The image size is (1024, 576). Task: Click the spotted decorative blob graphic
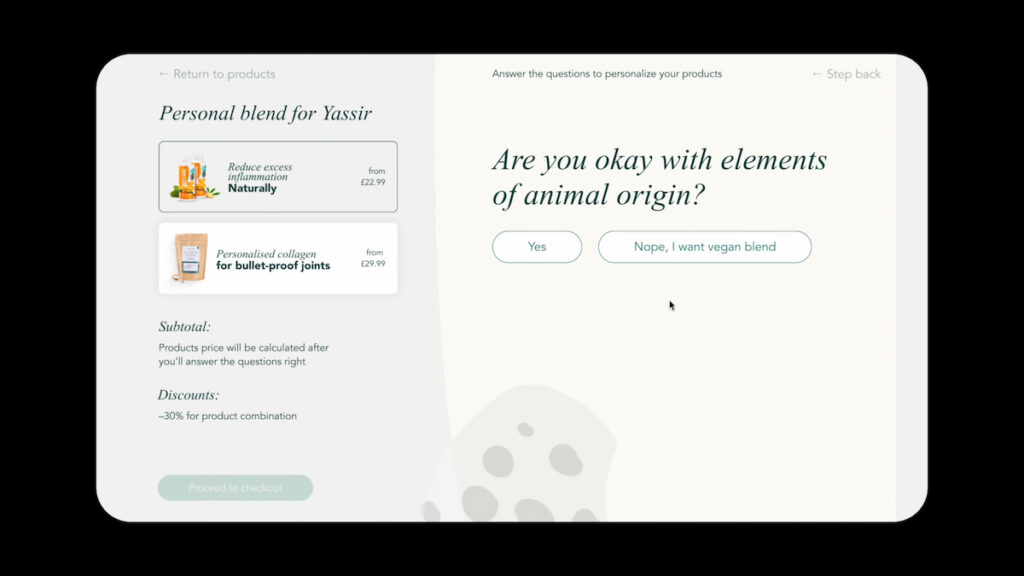[x=525, y=460]
